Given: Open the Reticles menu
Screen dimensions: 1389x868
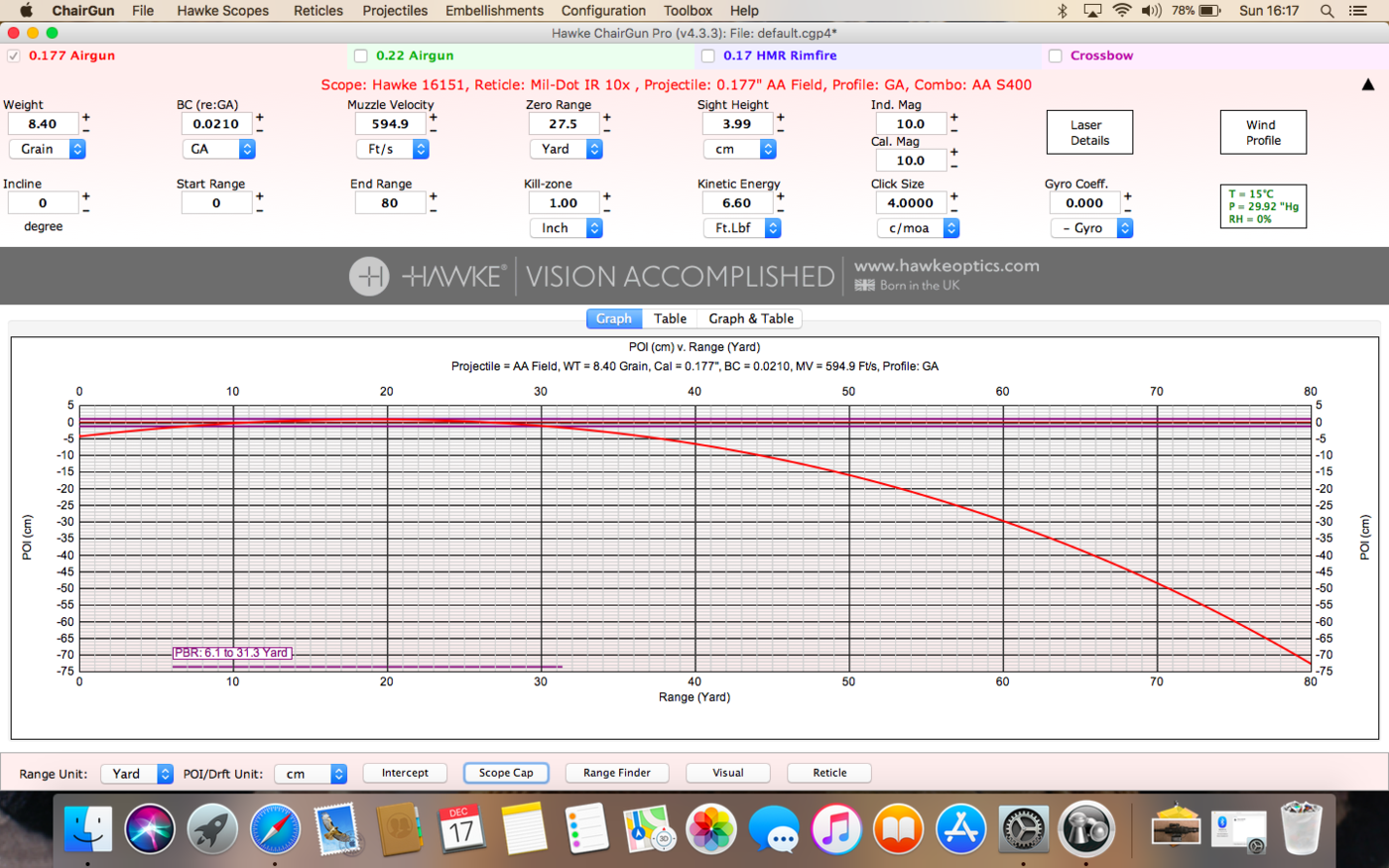Looking at the screenshot, I should click(318, 11).
